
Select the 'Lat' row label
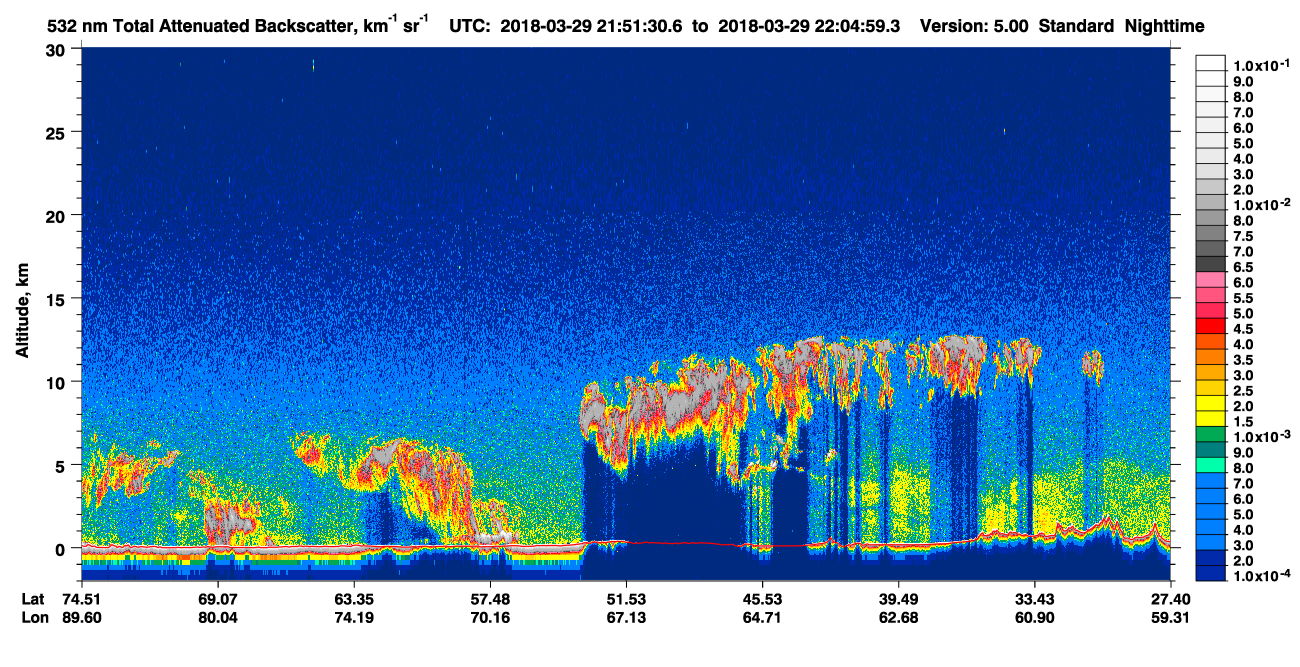(x=33, y=599)
